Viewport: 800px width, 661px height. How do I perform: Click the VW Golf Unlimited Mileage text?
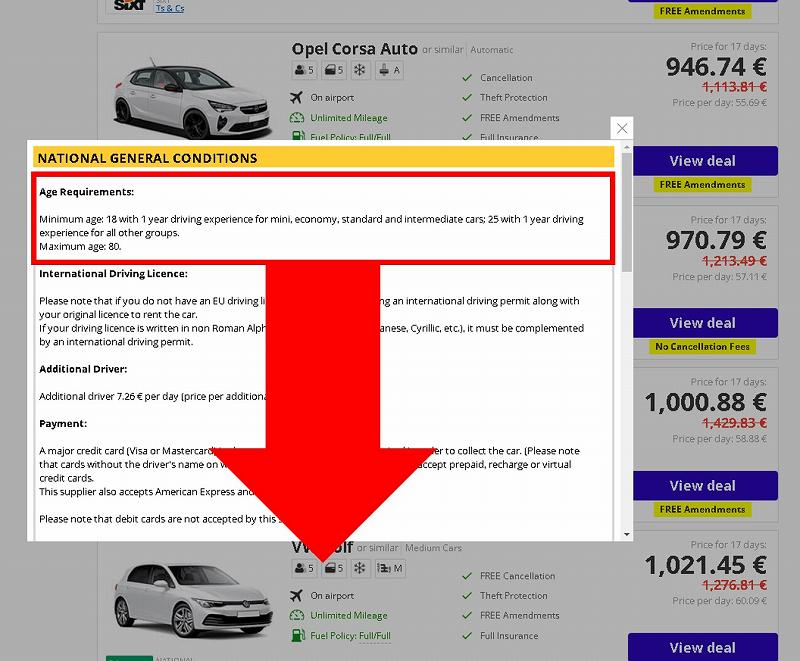(x=349, y=616)
